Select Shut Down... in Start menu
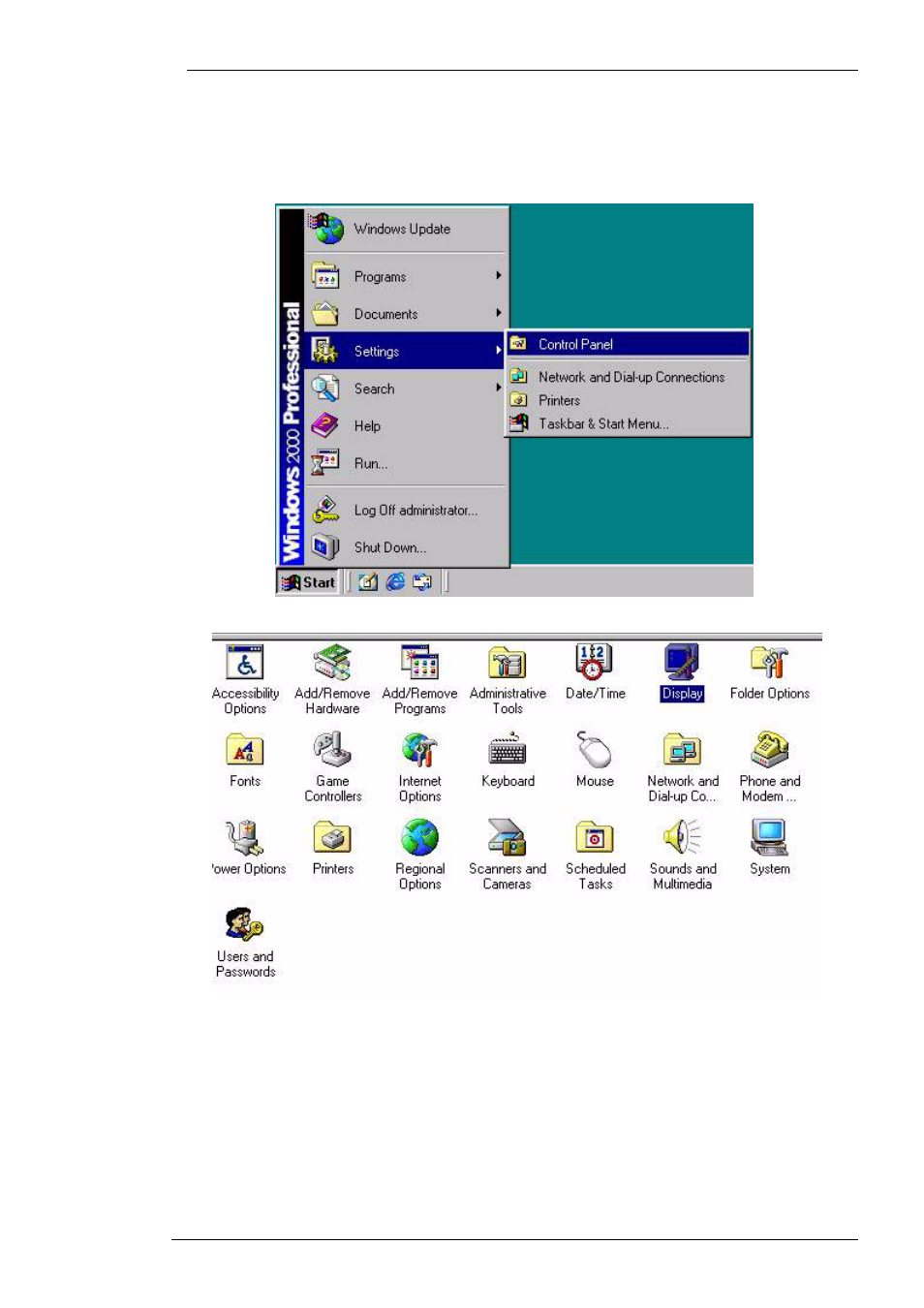Image resolution: width=924 pixels, height=1308 pixels. point(407,547)
